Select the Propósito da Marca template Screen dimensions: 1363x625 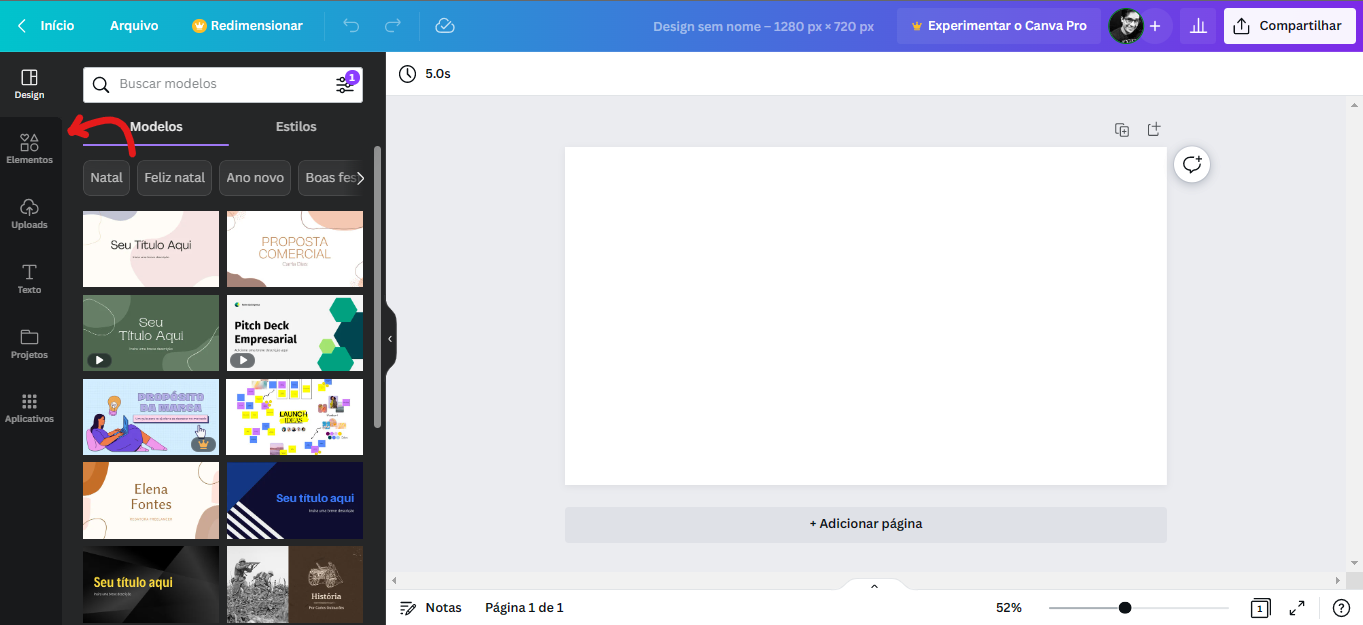click(151, 417)
